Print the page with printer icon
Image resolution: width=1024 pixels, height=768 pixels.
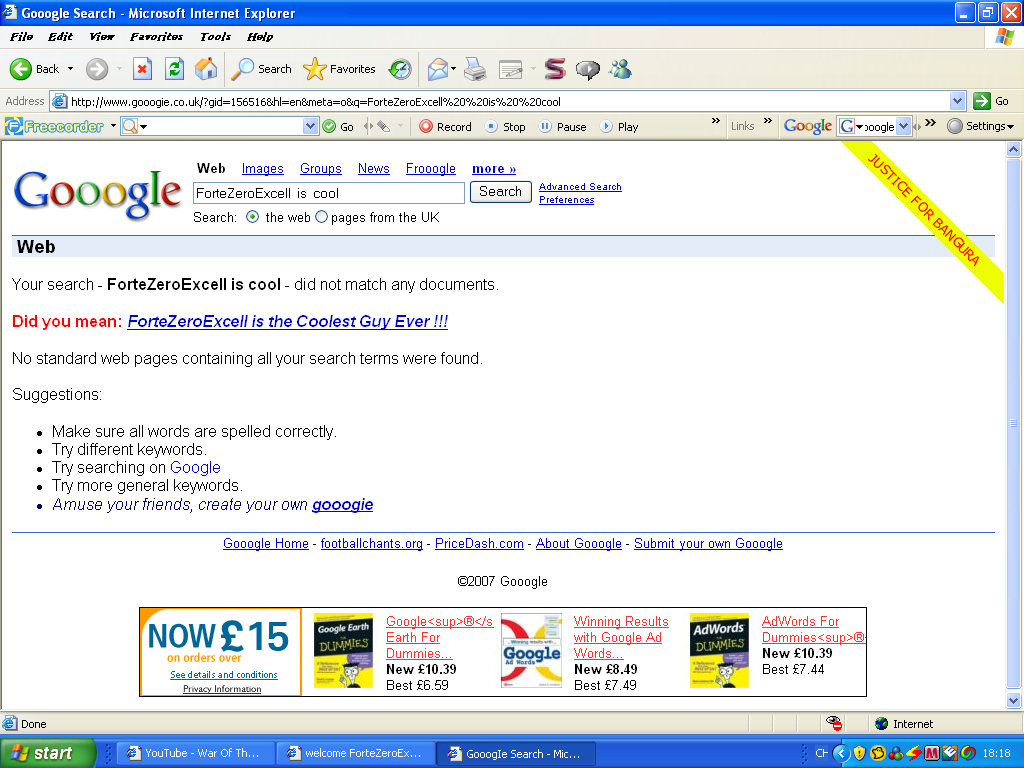(x=475, y=69)
